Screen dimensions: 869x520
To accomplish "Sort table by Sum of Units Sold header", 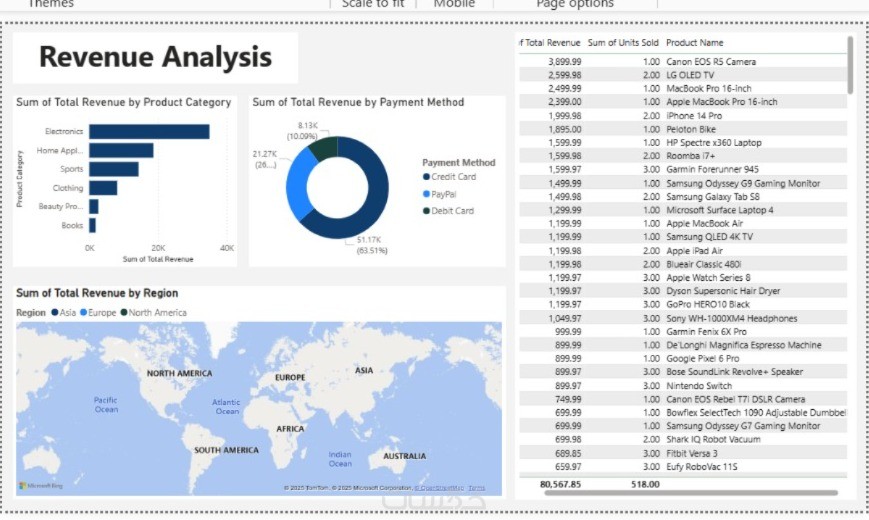I will coord(623,43).
